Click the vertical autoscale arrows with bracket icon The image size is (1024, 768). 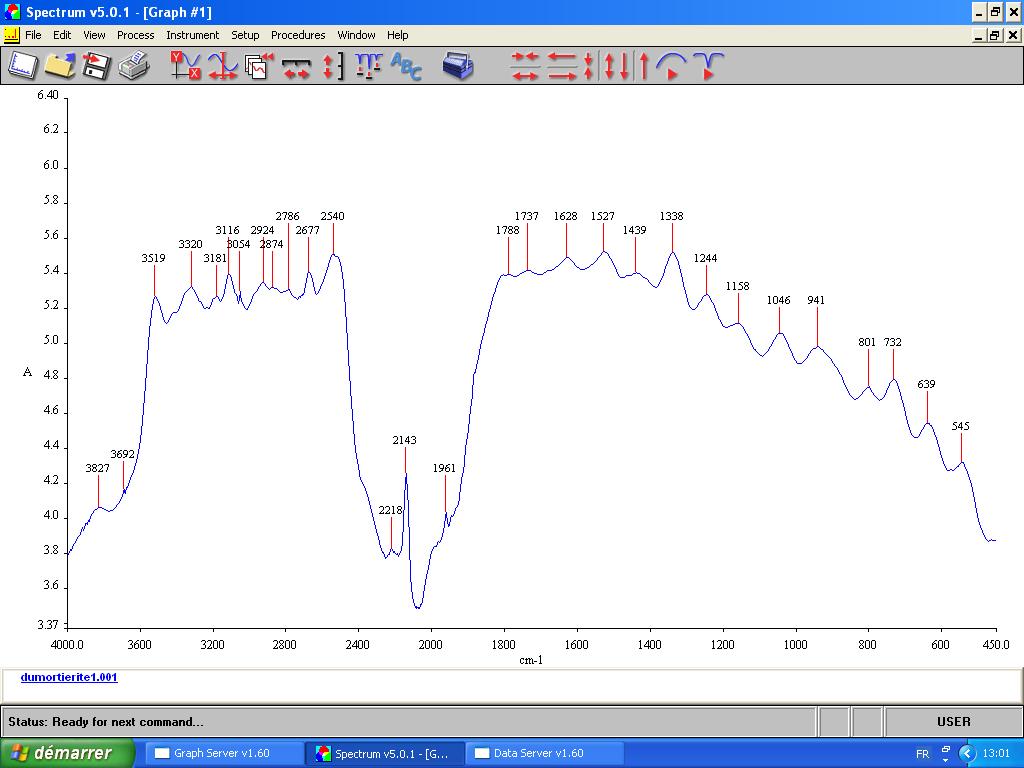coord(333,66)
